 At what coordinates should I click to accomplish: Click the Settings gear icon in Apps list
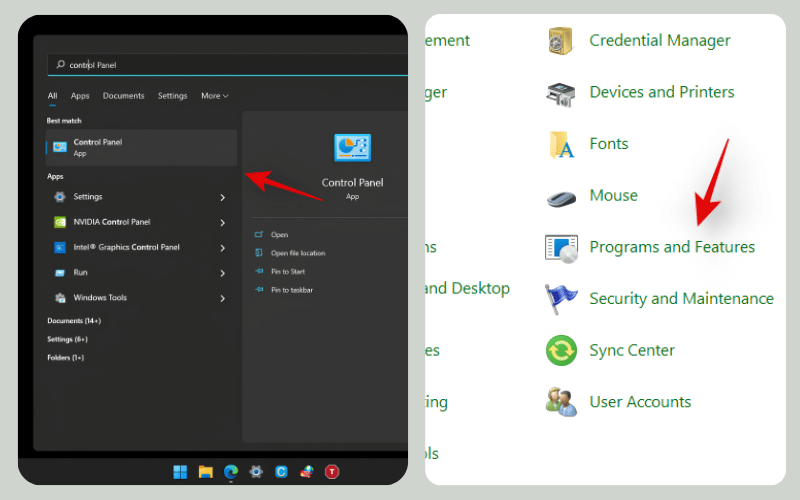tap(60, 197)
